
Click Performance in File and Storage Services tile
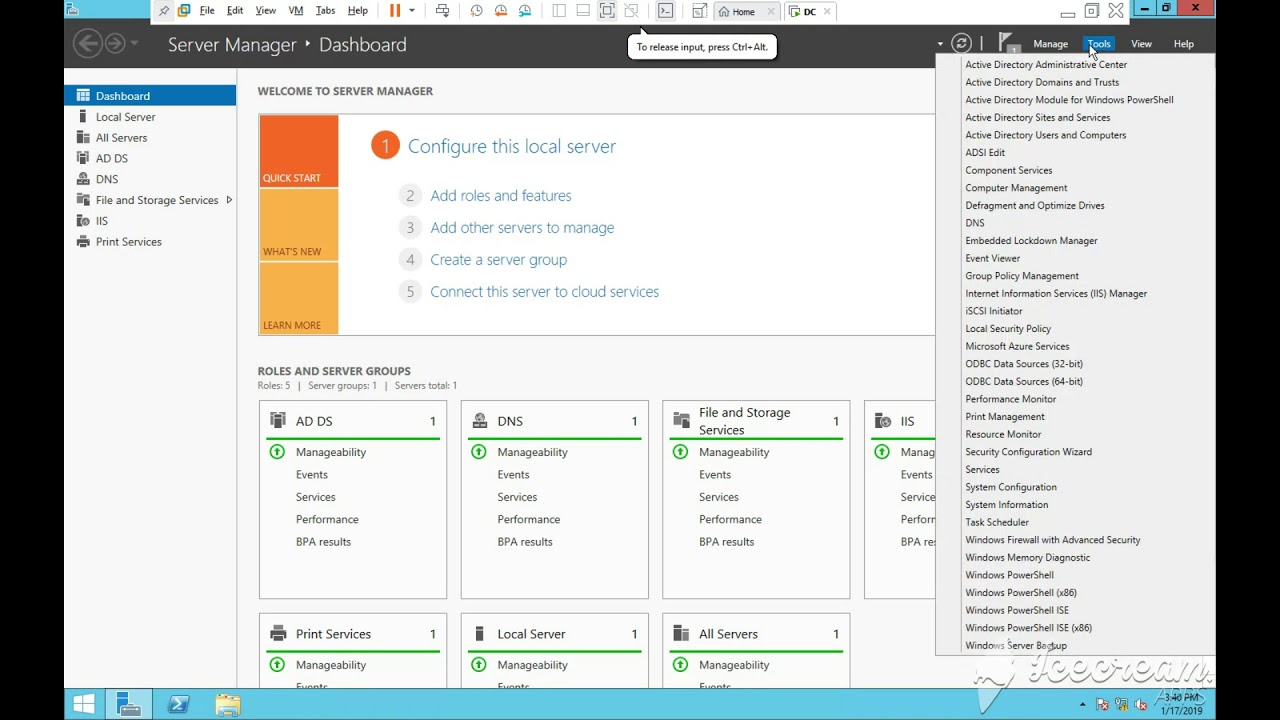click(x=730, y=519)
